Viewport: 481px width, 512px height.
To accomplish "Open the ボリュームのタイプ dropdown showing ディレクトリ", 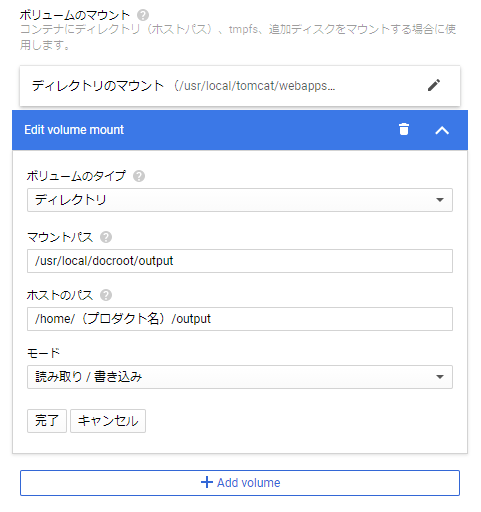I will tap(240, 200).
